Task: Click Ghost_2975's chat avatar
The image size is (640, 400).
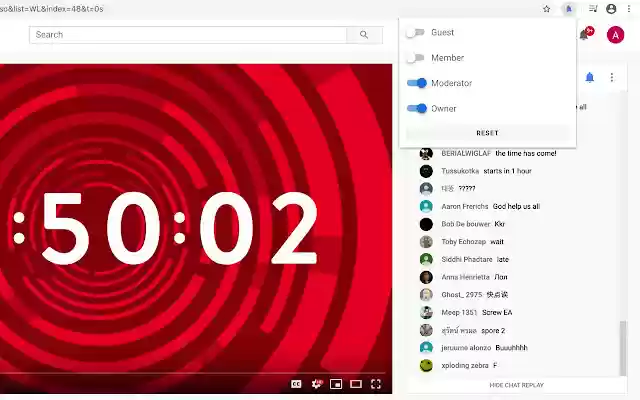Action: click(x=426, y=295)
